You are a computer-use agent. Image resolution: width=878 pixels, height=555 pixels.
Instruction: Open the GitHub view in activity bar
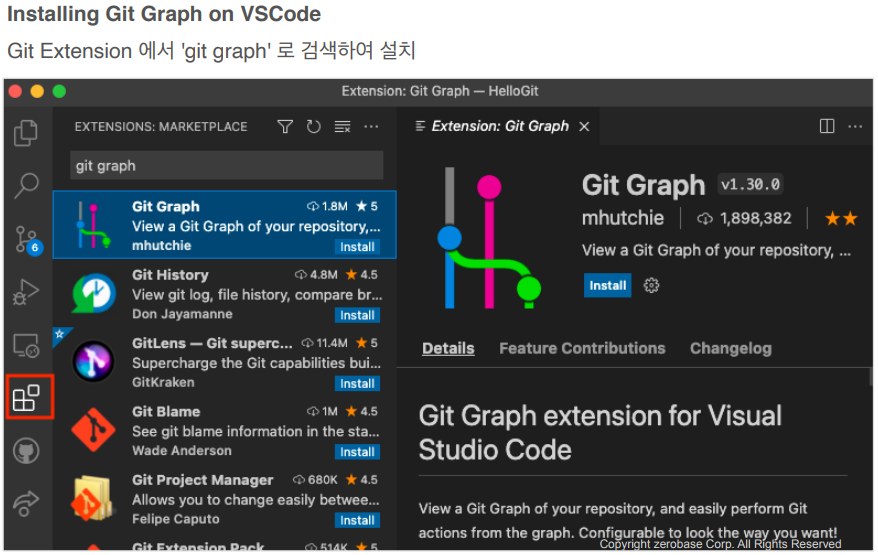pos(26,450)
